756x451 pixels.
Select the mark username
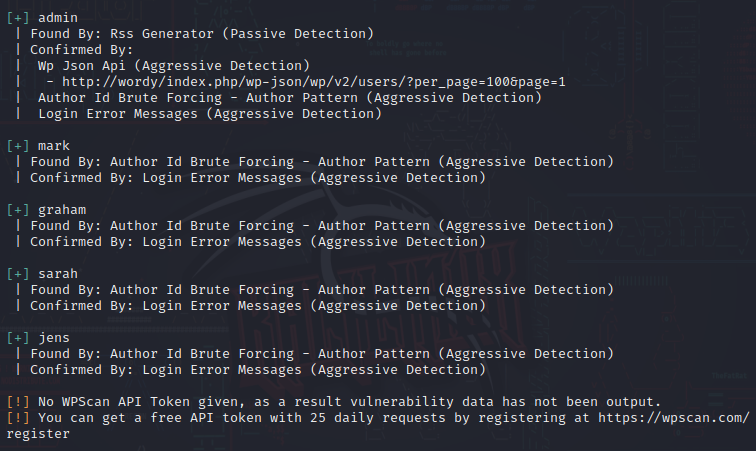coord(54,146)
